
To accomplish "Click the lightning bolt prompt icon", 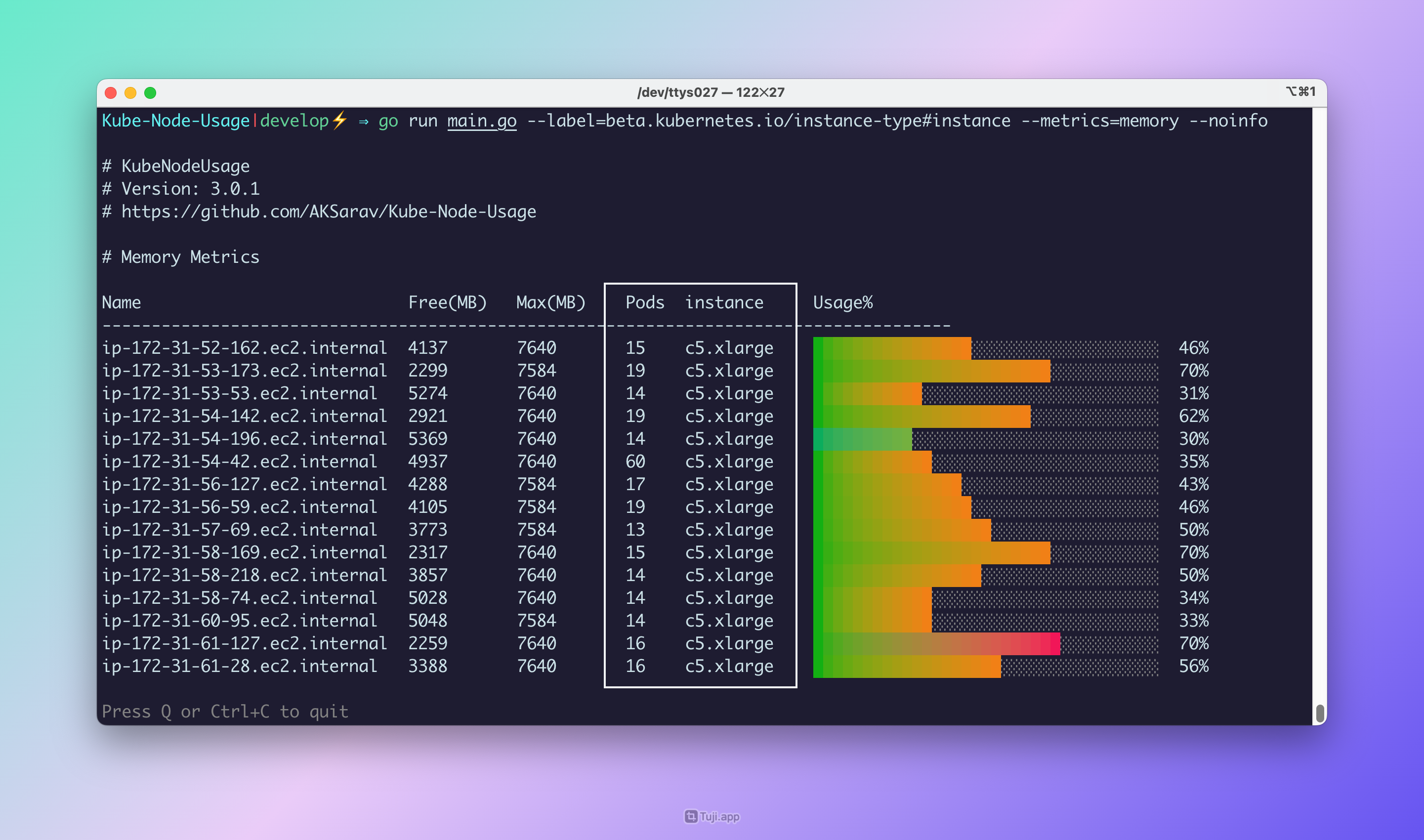I will [339, 120].
